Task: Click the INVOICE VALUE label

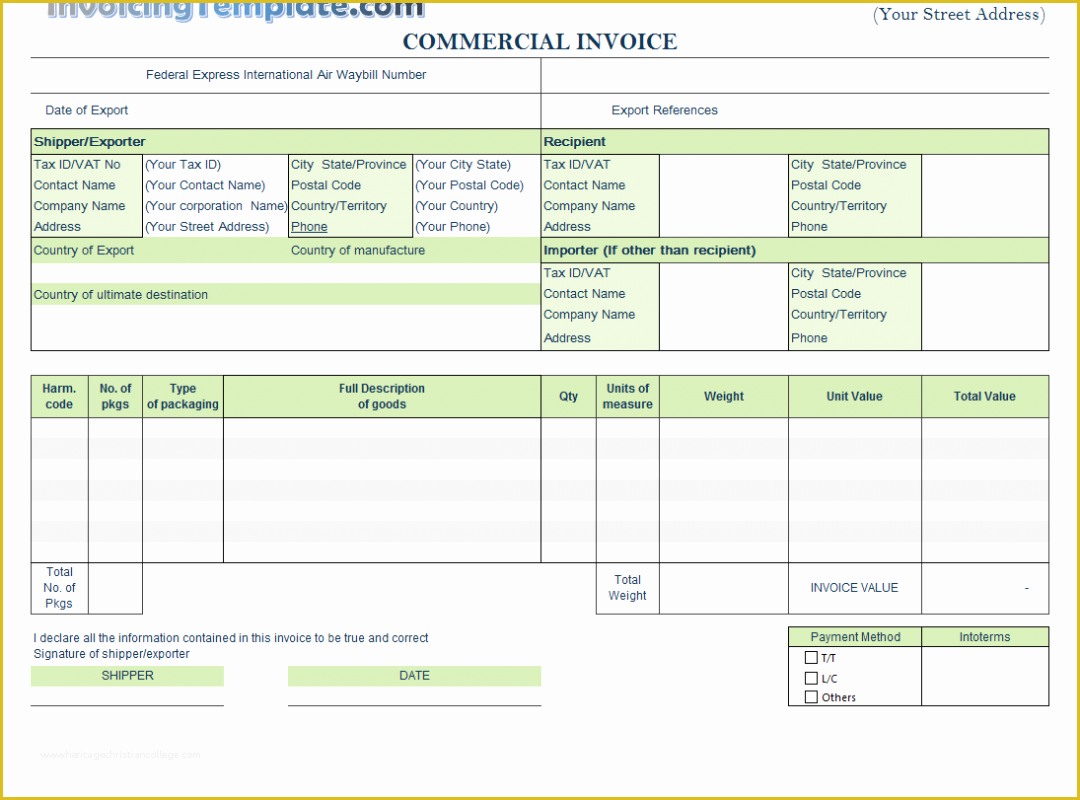Action: coord(854,588)
